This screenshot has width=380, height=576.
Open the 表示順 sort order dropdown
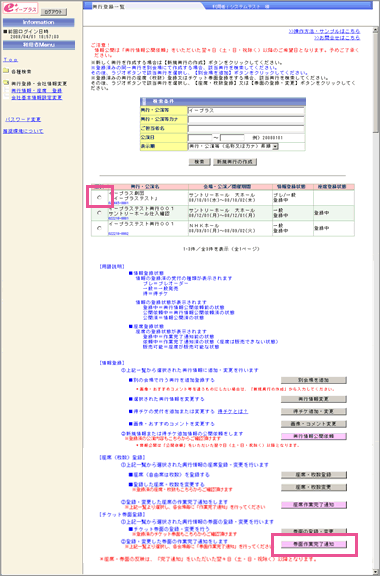coord(233,146)
